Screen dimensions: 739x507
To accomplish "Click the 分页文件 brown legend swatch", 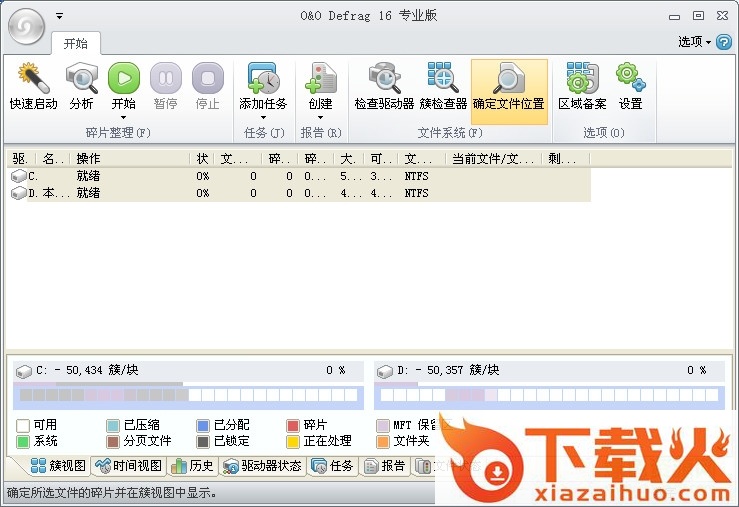I will 113,442.
